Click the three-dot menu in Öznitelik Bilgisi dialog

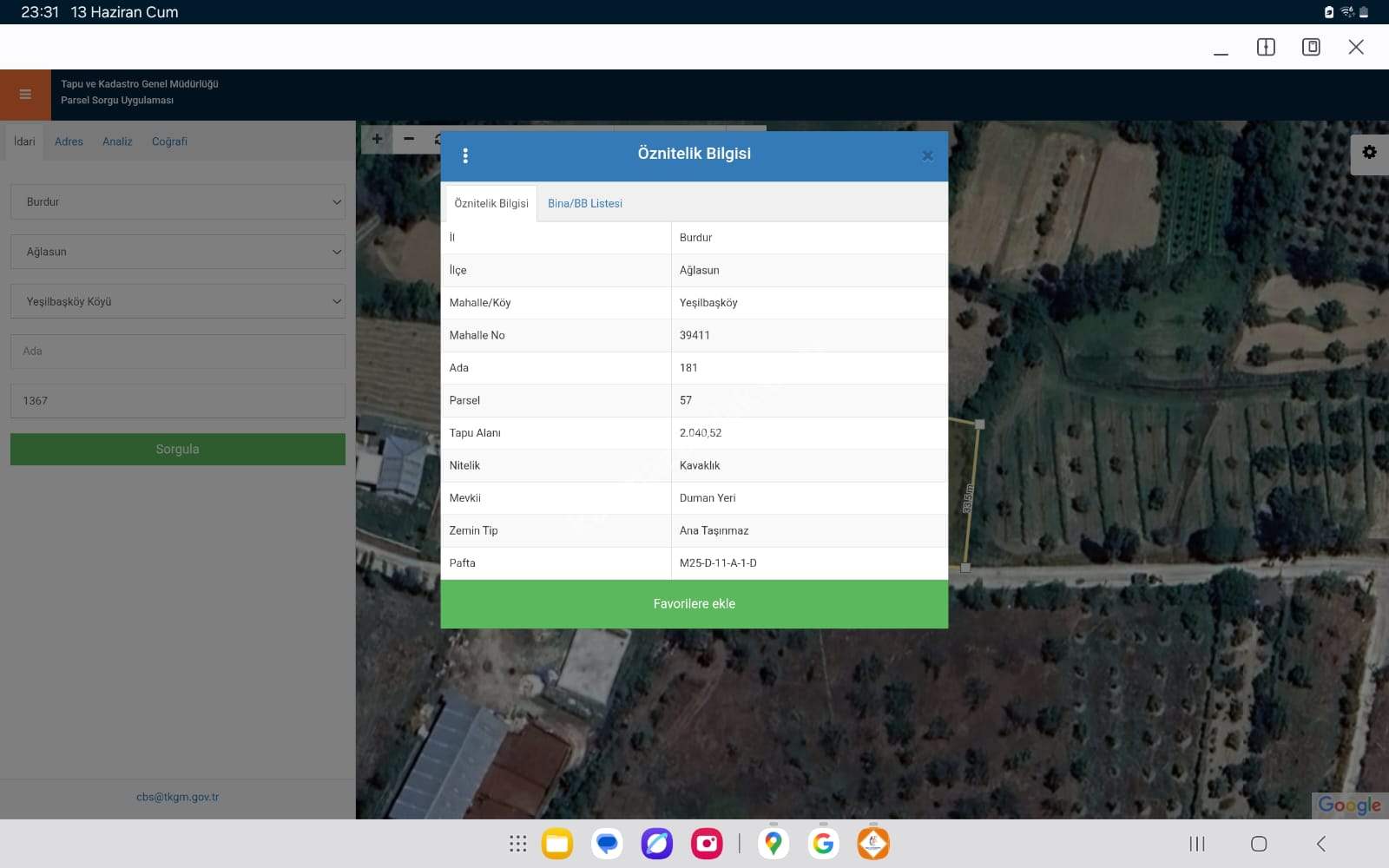pos(465,155)
